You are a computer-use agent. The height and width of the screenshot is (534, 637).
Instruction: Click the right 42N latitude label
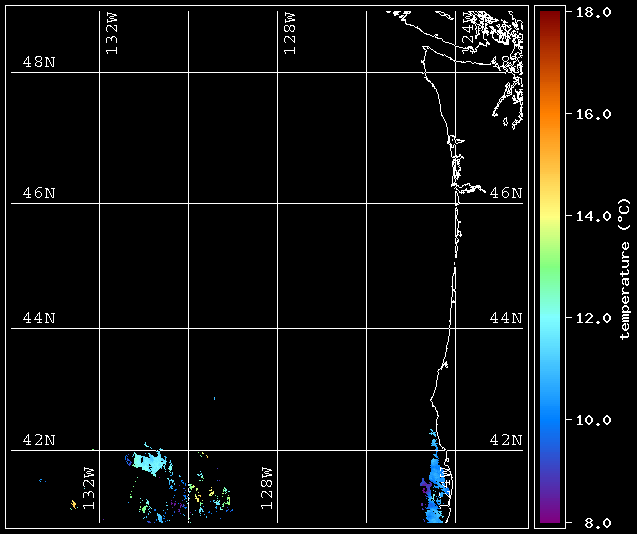pyautogui.click(x=506, y=440)
